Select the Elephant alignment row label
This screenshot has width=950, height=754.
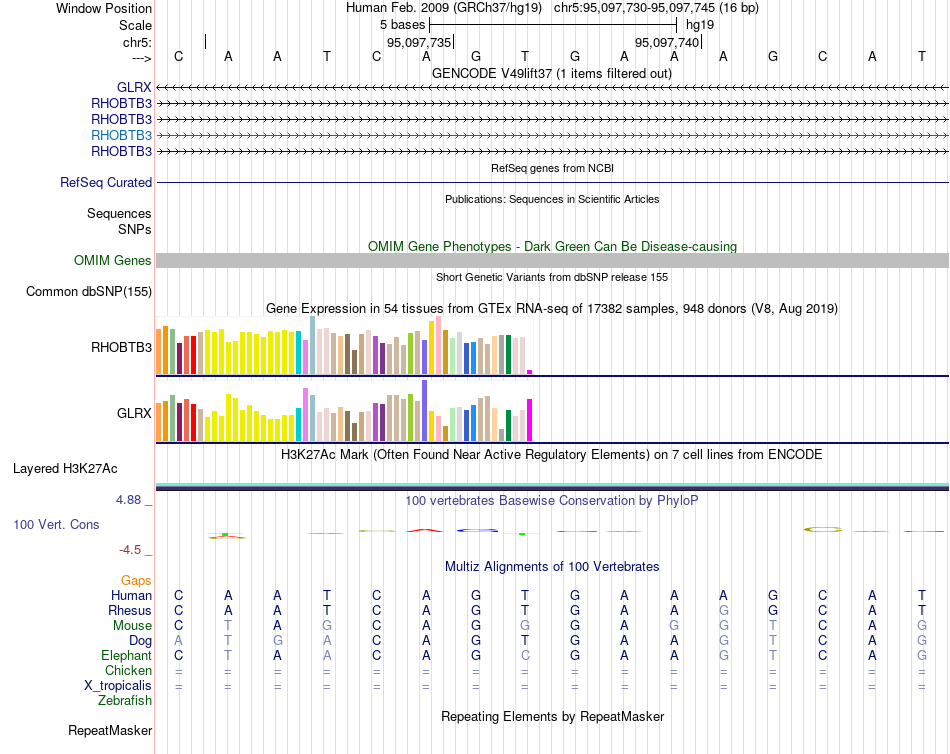(x=127, y=656)
